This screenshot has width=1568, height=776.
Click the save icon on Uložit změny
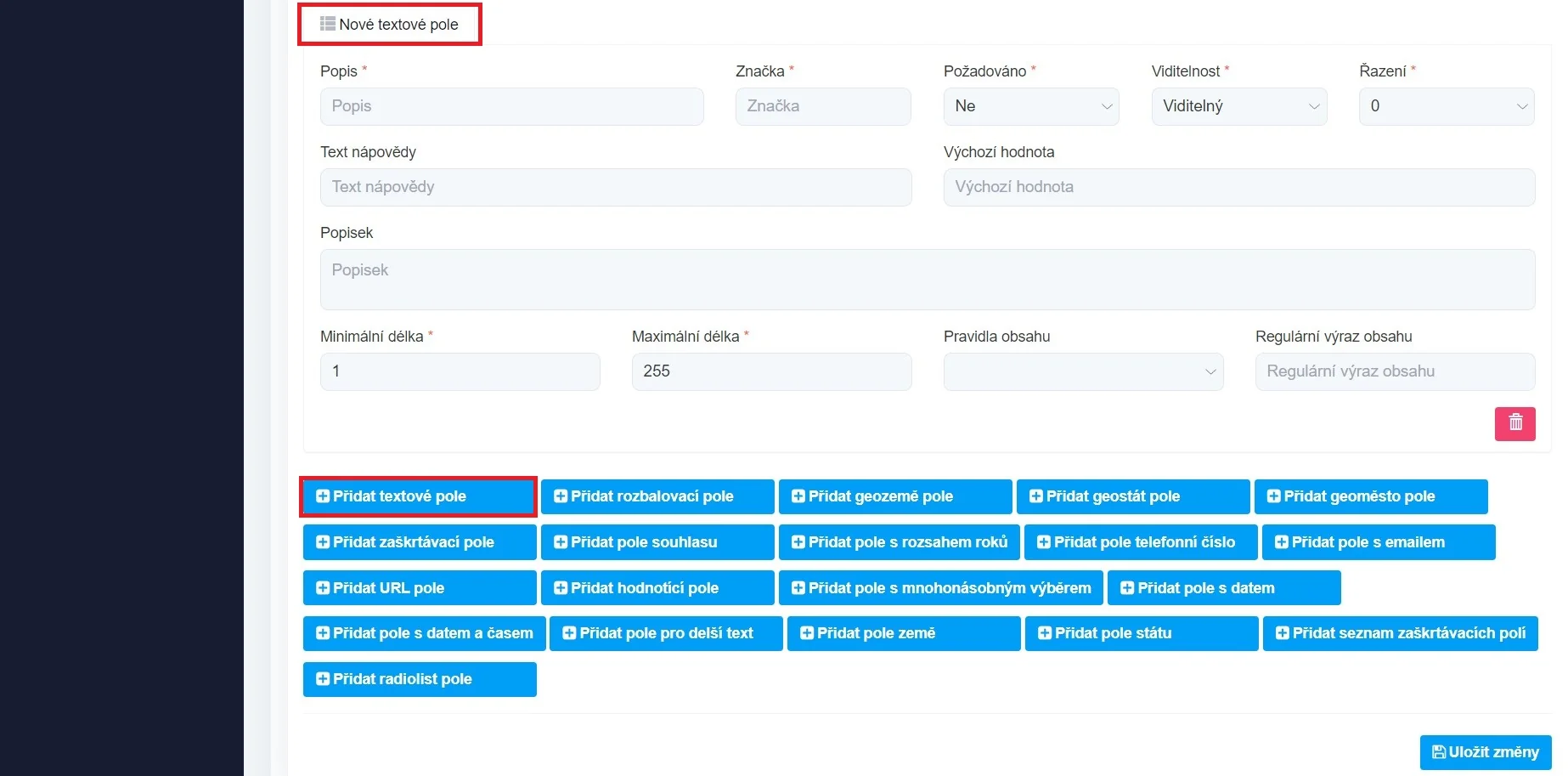click(x=1438, y=752)
